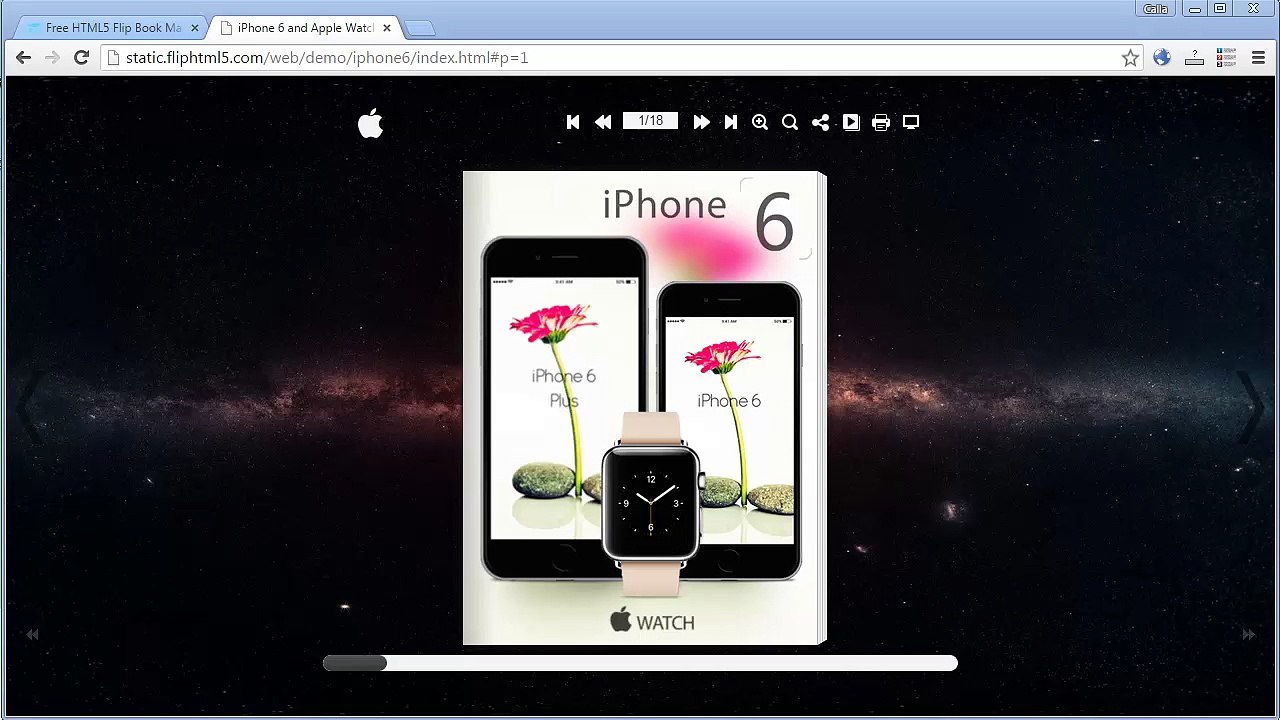Go forward in browser history
Image resolution: width=1280 pixels, height=720 pixels.
[52, 58]
